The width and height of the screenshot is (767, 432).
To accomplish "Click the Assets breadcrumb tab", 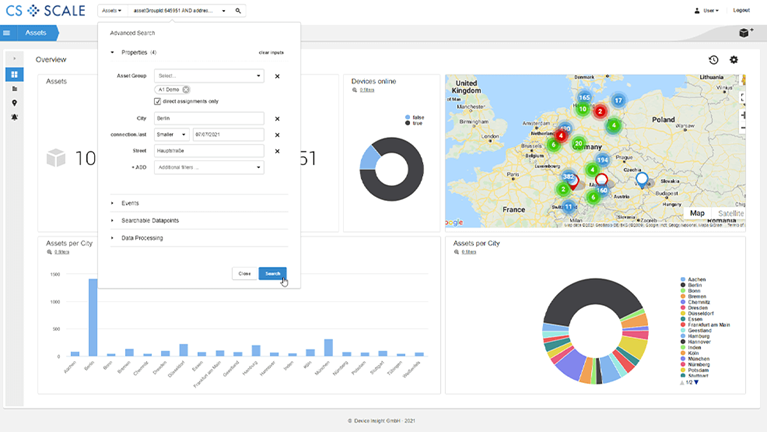I will click(x=36, y=33).
